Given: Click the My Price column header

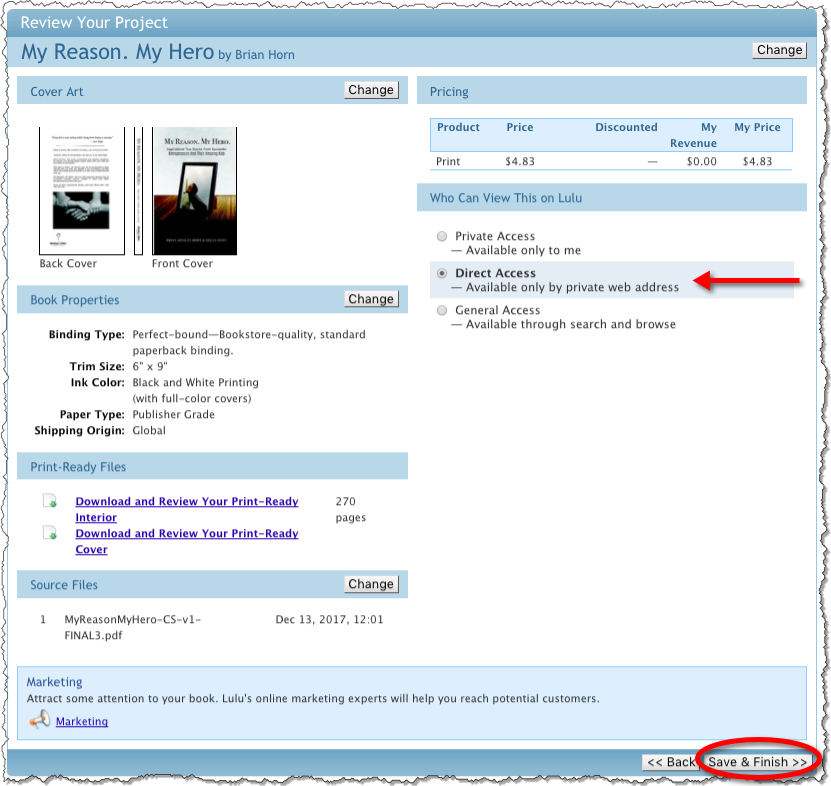Looking at the screenshot, I should (757, 127).
